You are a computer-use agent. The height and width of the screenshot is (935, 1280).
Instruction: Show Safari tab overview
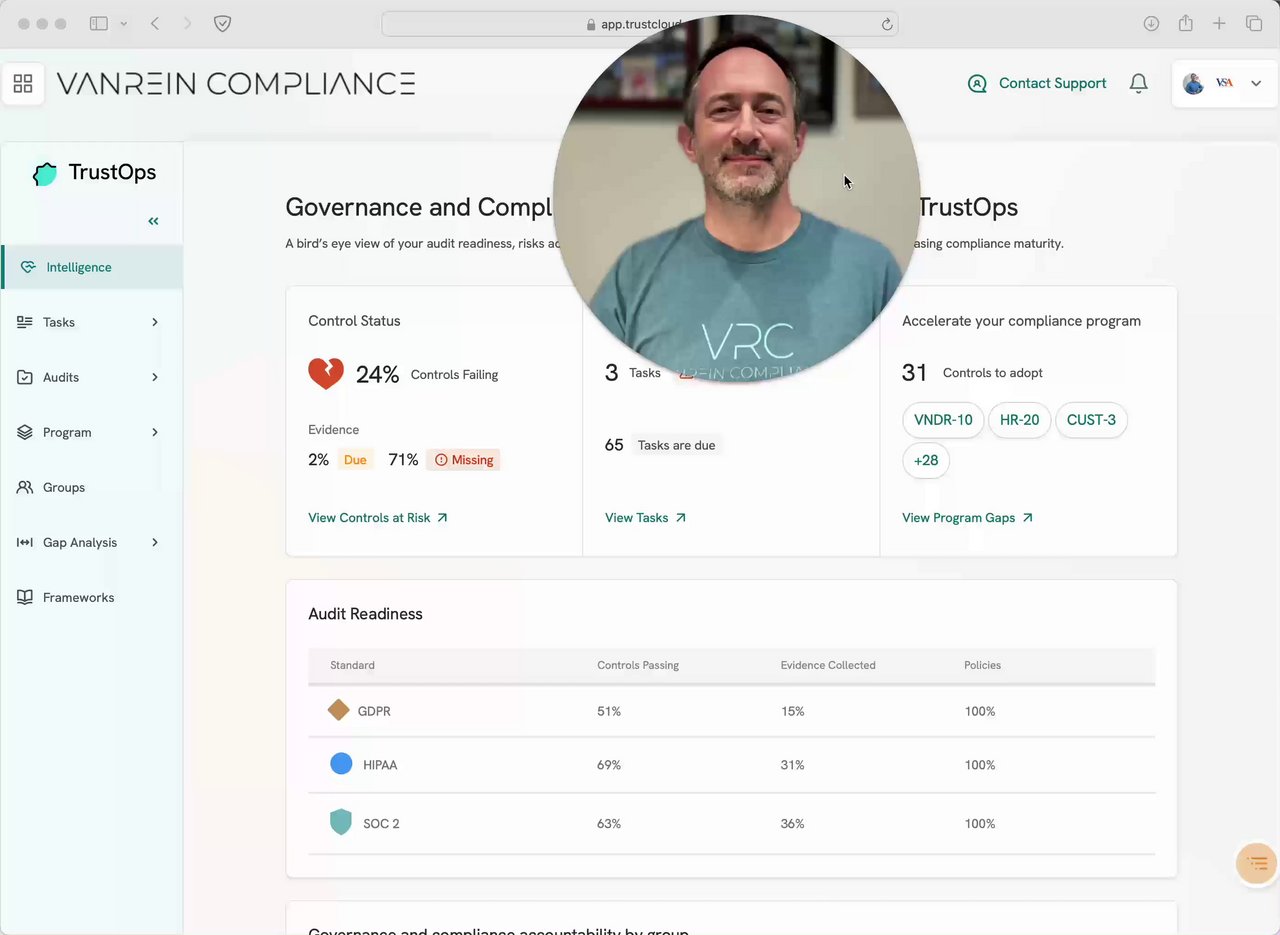tap(1253, 23)
